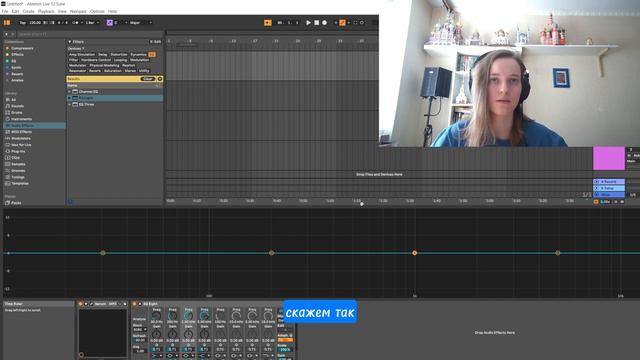The height and width of the screenshot is (360, 640).
Task: Click the Tunings icon in the Library
Action: coord(7,177)
